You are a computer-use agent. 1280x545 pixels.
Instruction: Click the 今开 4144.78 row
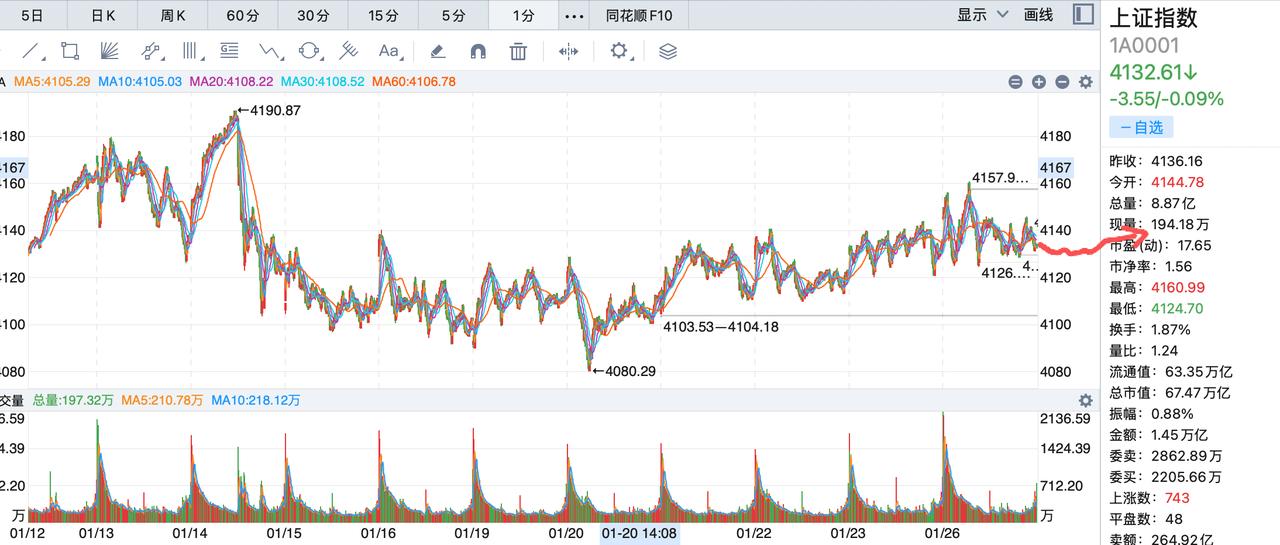(x=1156, y=182)
